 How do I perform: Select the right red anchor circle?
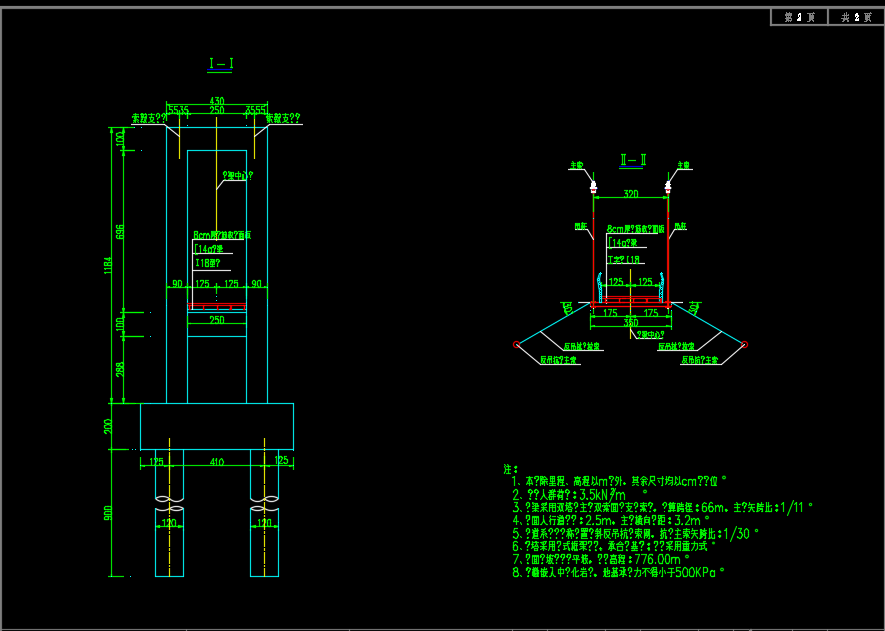[744, 345]
